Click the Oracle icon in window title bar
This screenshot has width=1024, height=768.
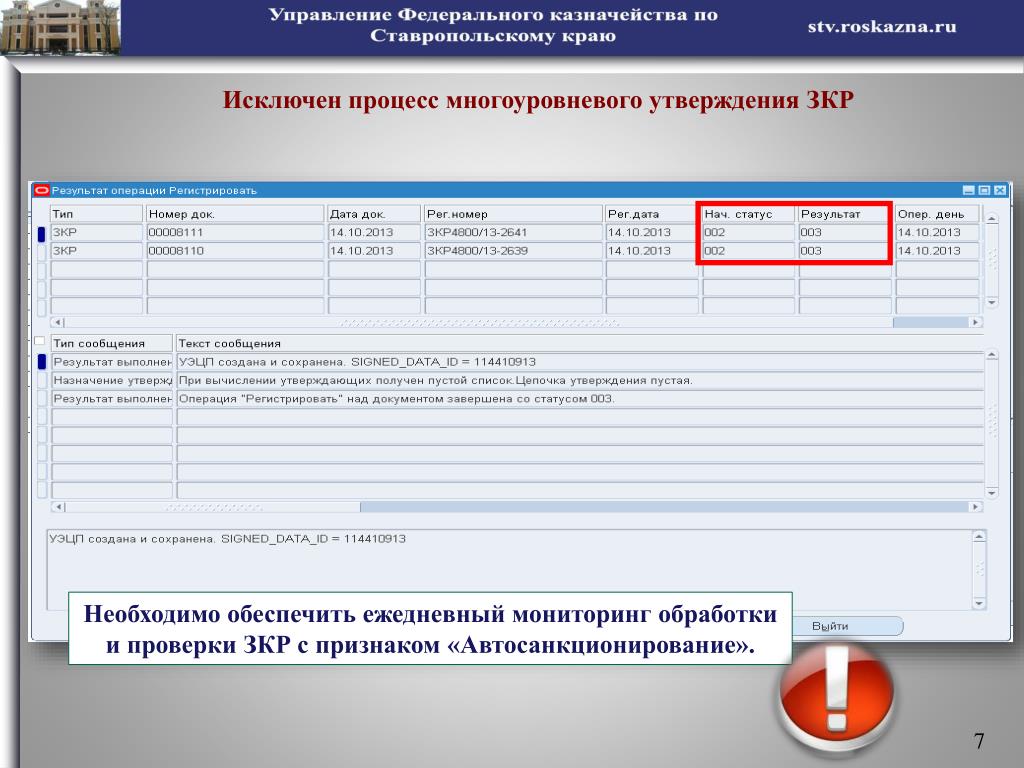(x=42, y=191)
